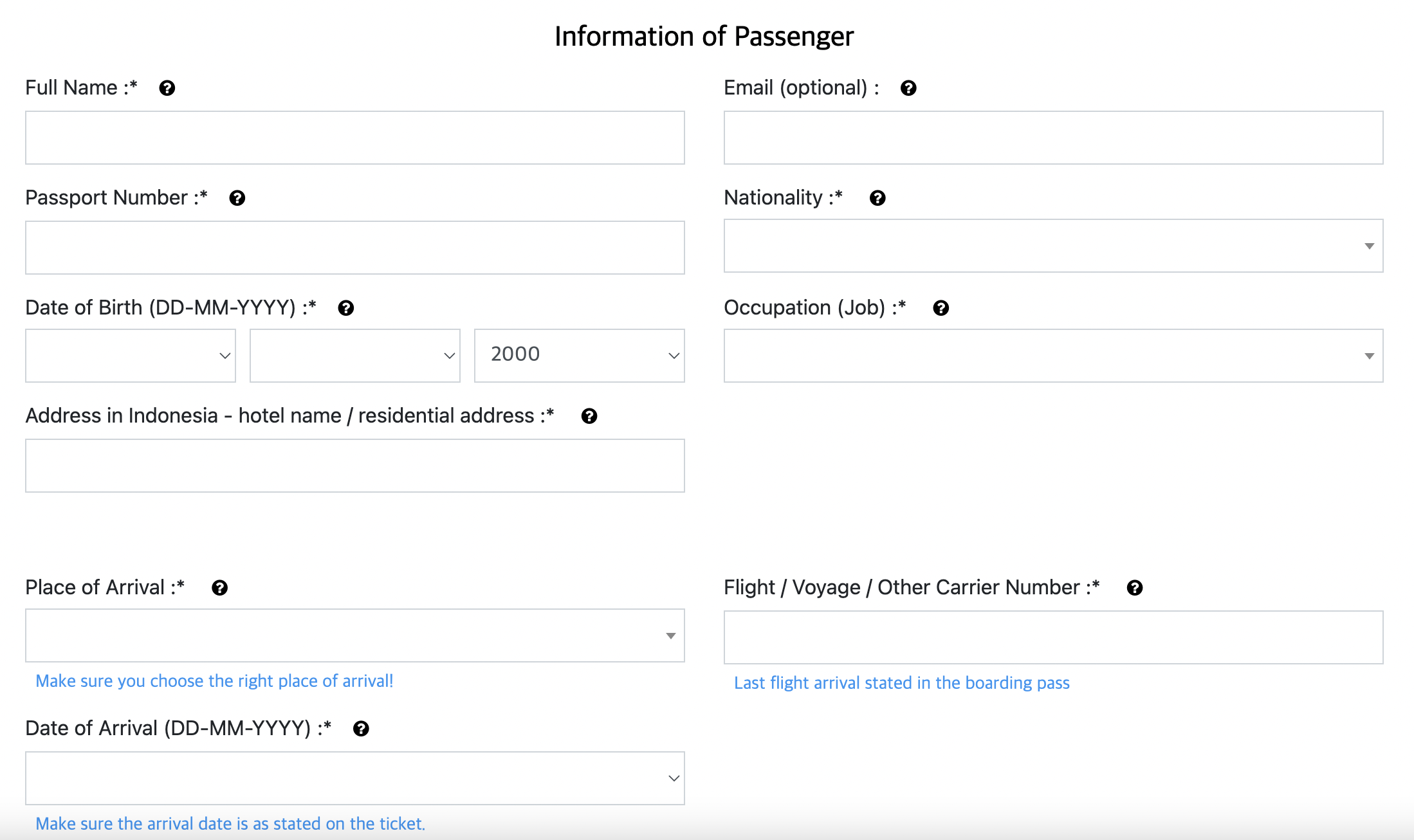Click the Flight/Voyage Carrier Number field
The height and width of the screenshot is (840, 1414).
coord(1053,637)
